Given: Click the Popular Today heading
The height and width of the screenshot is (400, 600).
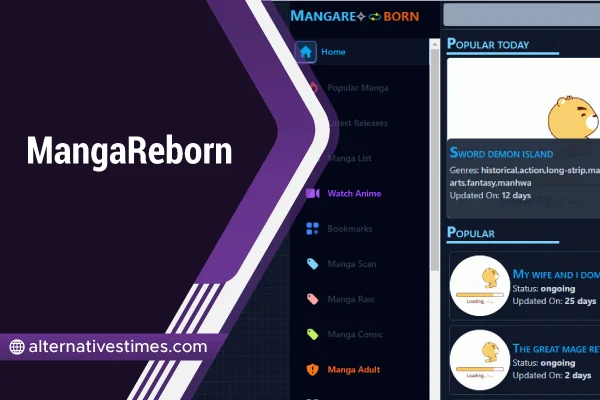Looking at the screenshot, I should [x=488, y=44].
